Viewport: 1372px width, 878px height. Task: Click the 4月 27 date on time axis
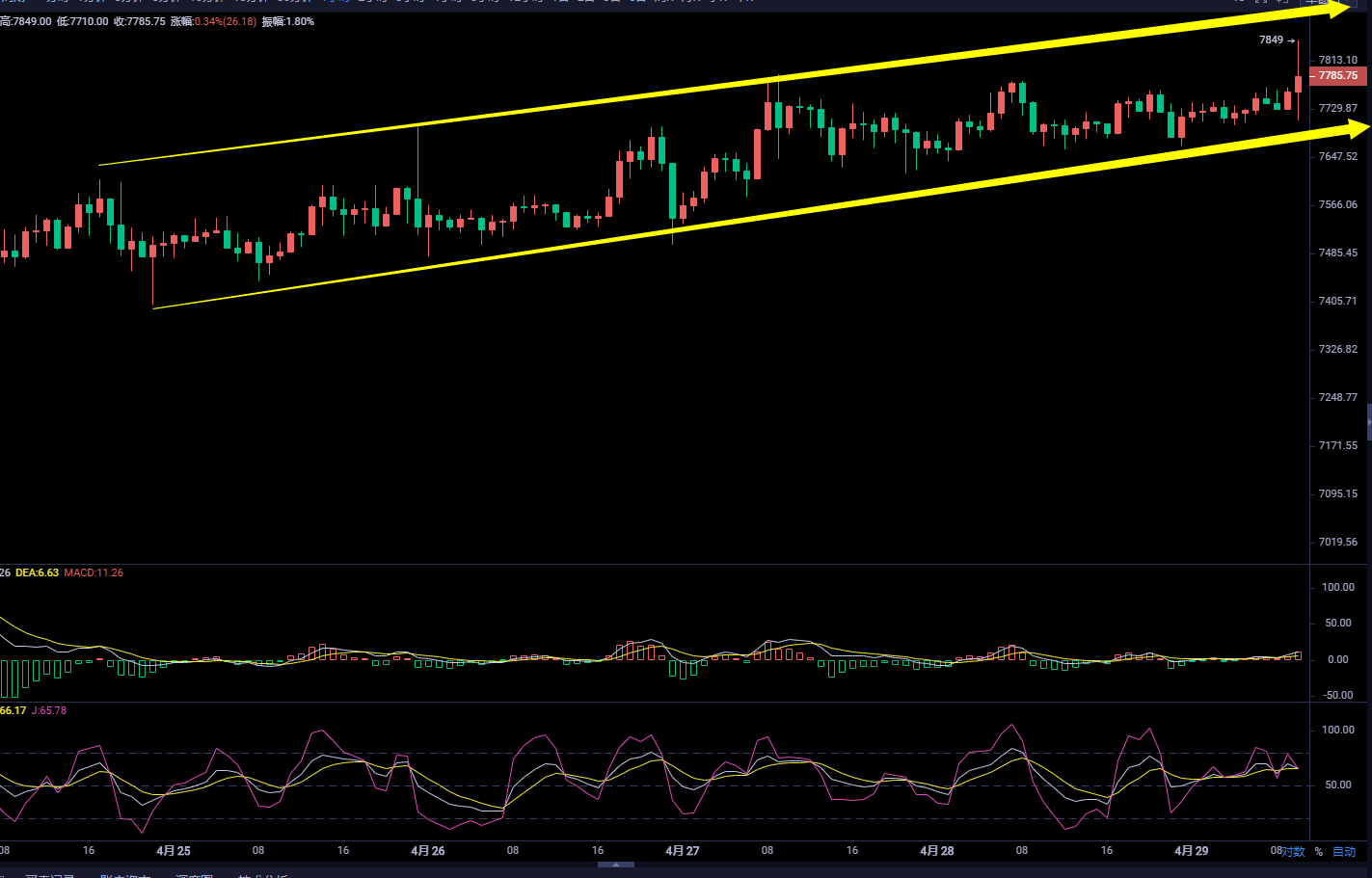click(x=683, y=851)
